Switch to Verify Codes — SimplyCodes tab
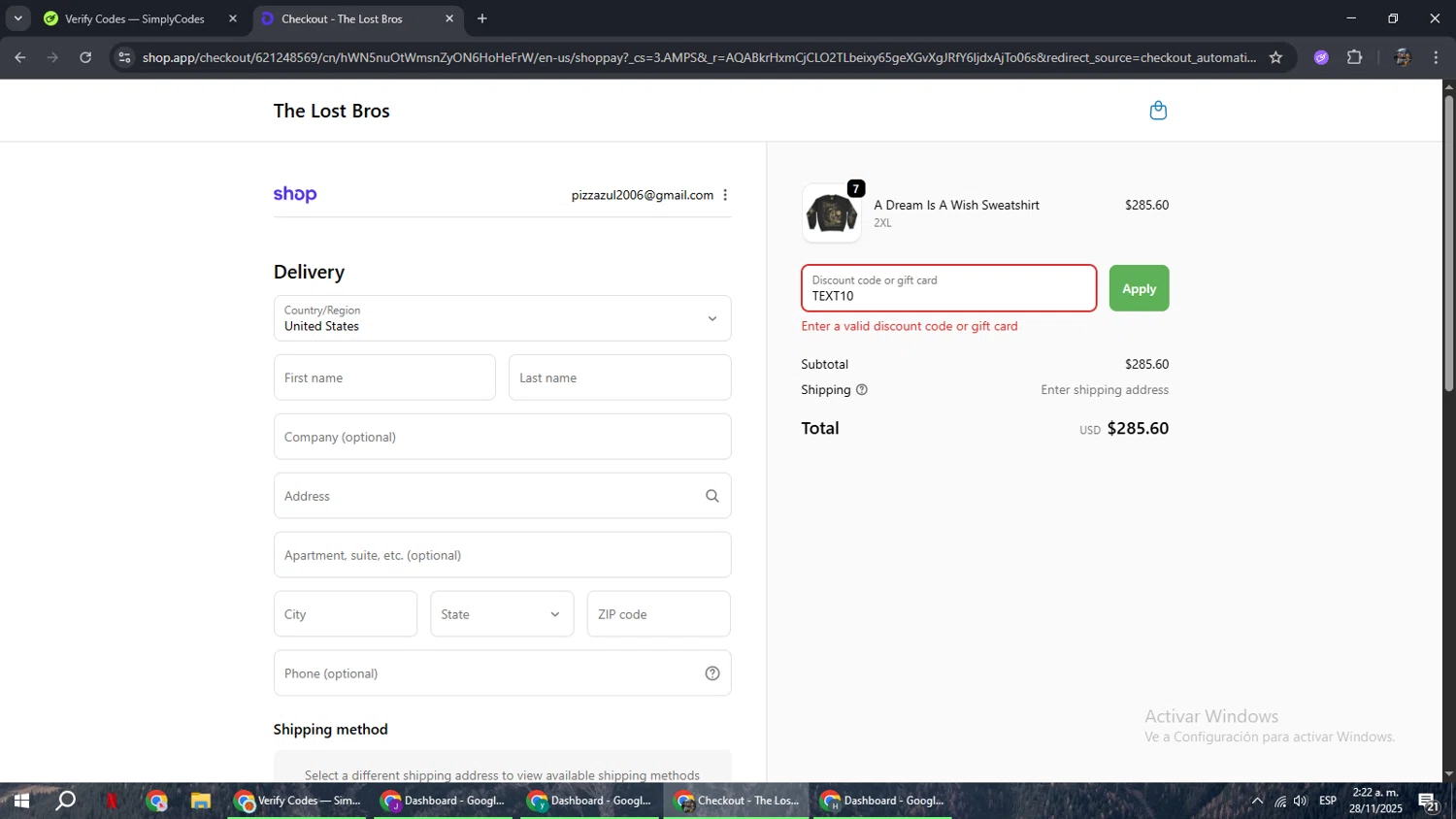The height and width of the screenshot is (819, 1456). point(139,18)
